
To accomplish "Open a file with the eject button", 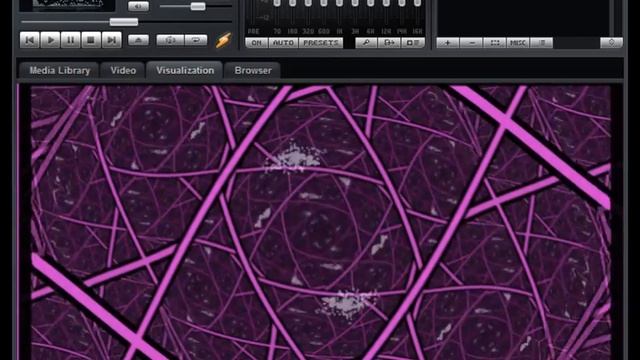I will [x=138, y=40].
